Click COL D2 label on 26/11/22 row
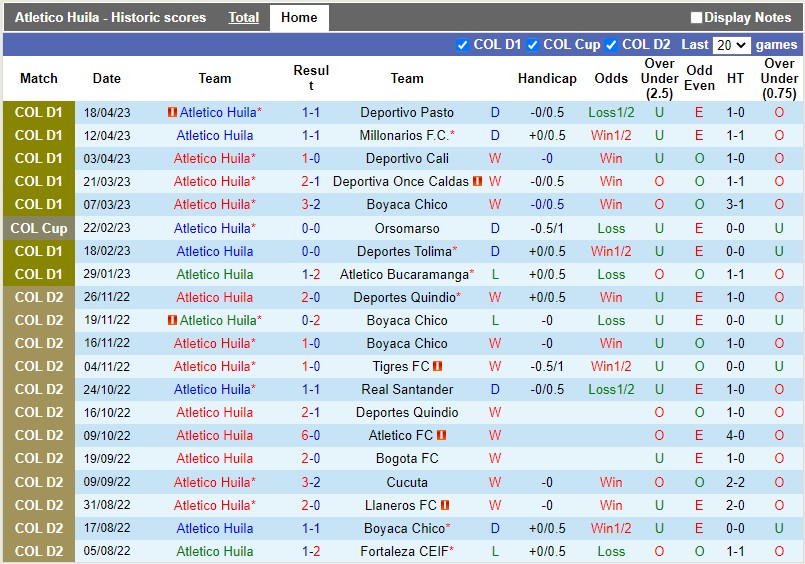The height and width of the screenshot is (564, 805). [39, 297]
